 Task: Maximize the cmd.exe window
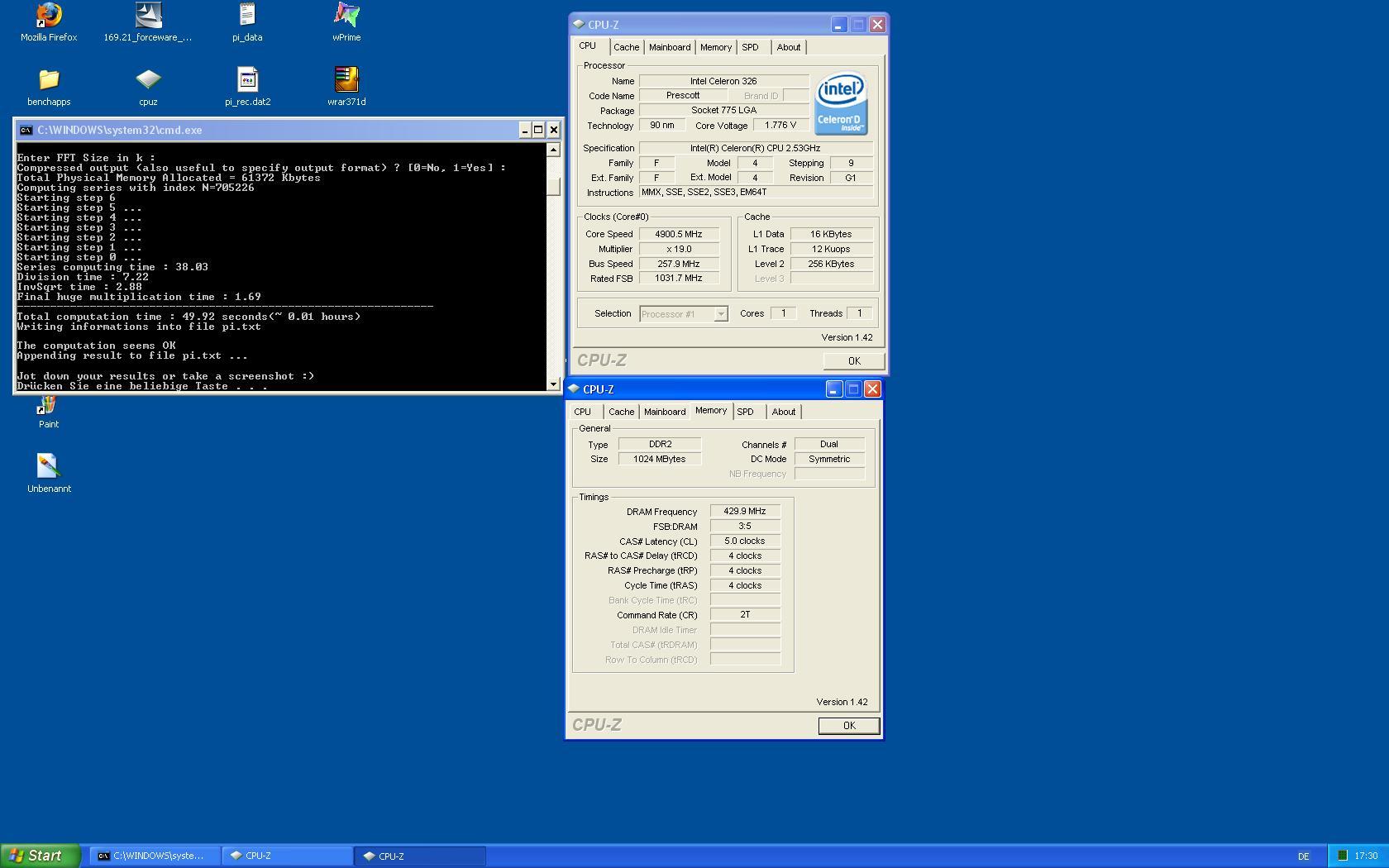(x=538, y=130)
